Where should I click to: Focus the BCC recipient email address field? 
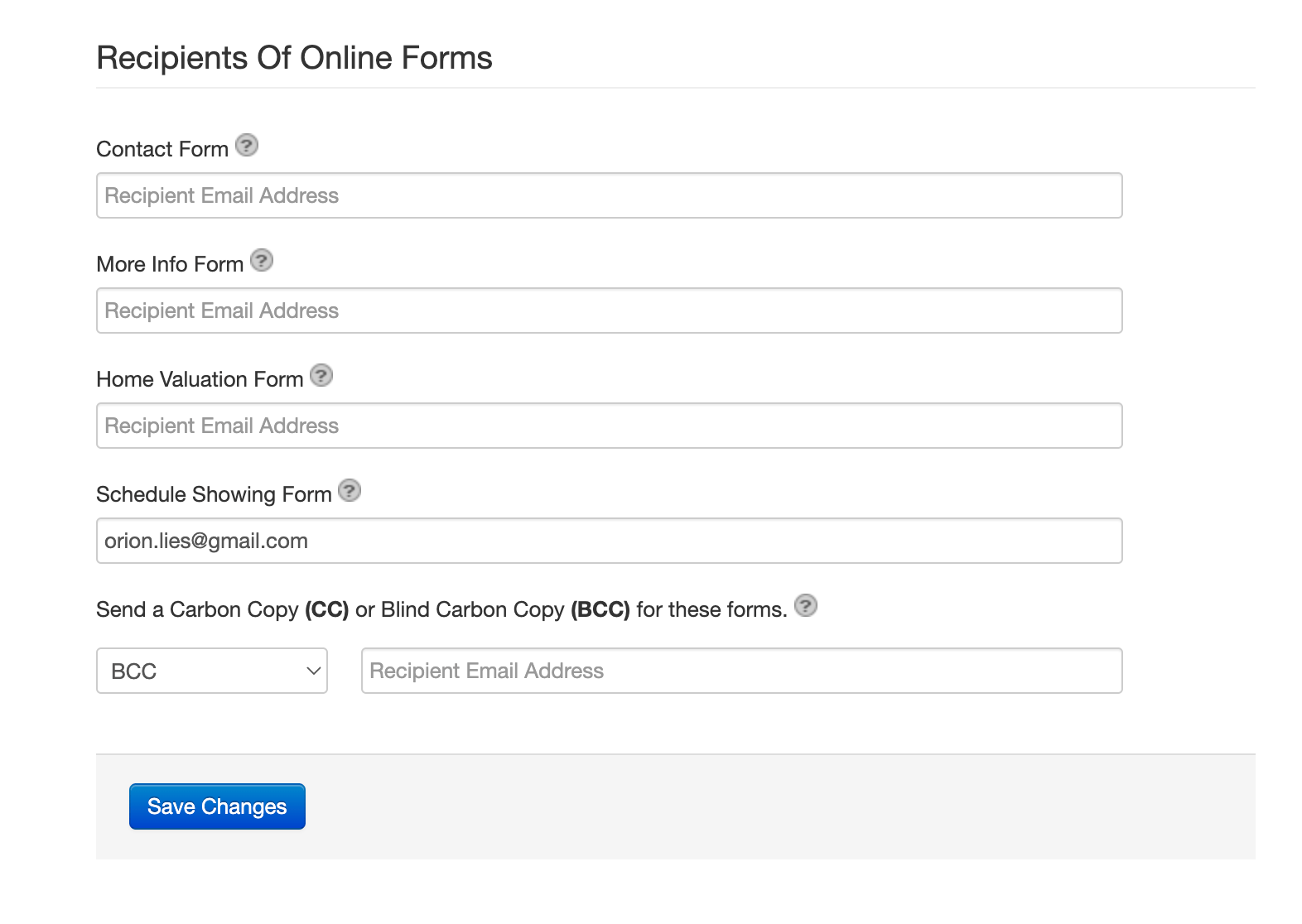(741, 671)
